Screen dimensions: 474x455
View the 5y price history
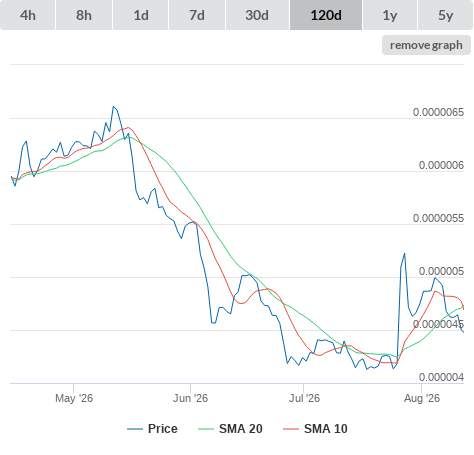tap(446, 15)
